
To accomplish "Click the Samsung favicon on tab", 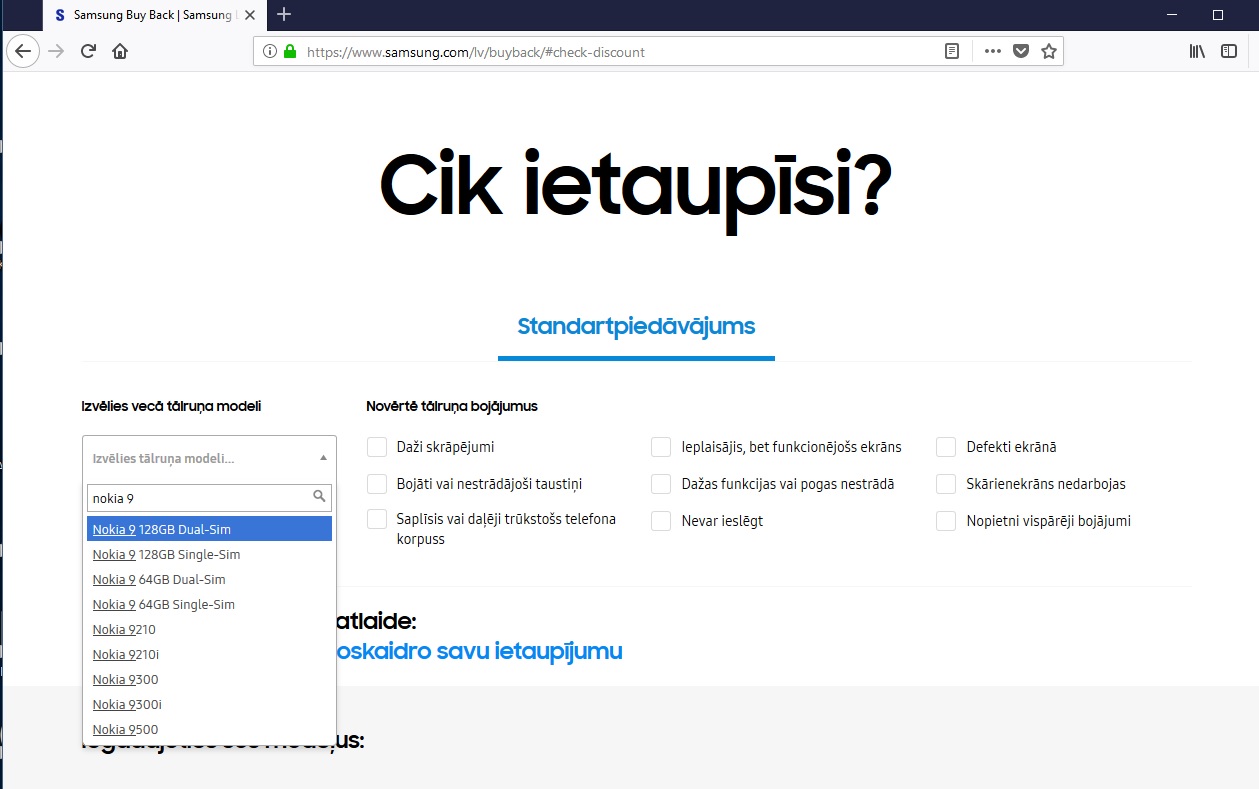I will (x=60, y=15).
